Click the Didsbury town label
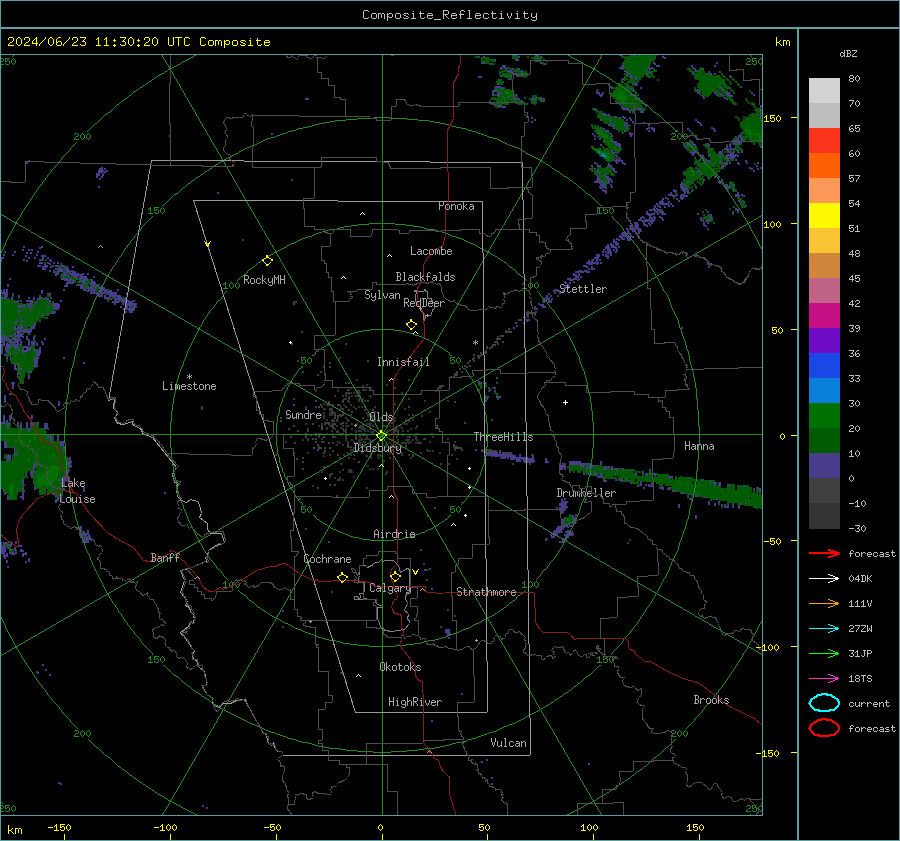Image resolution: width=900 pixels, height=841 pixels. [377, 448]
